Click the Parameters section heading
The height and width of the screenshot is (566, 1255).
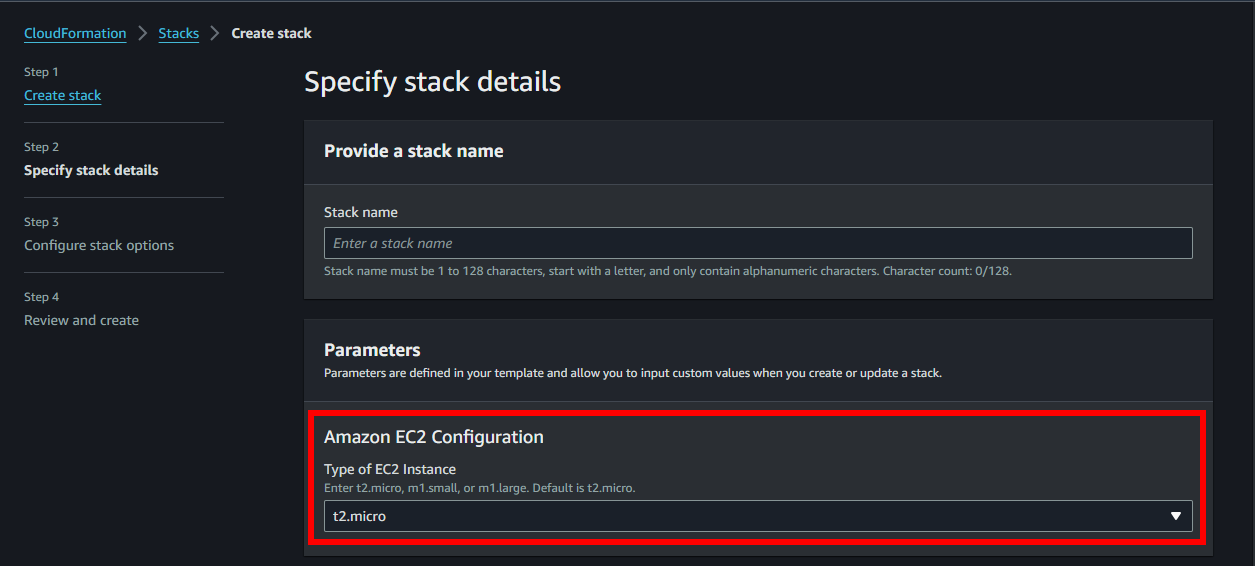tap(372, 350)
